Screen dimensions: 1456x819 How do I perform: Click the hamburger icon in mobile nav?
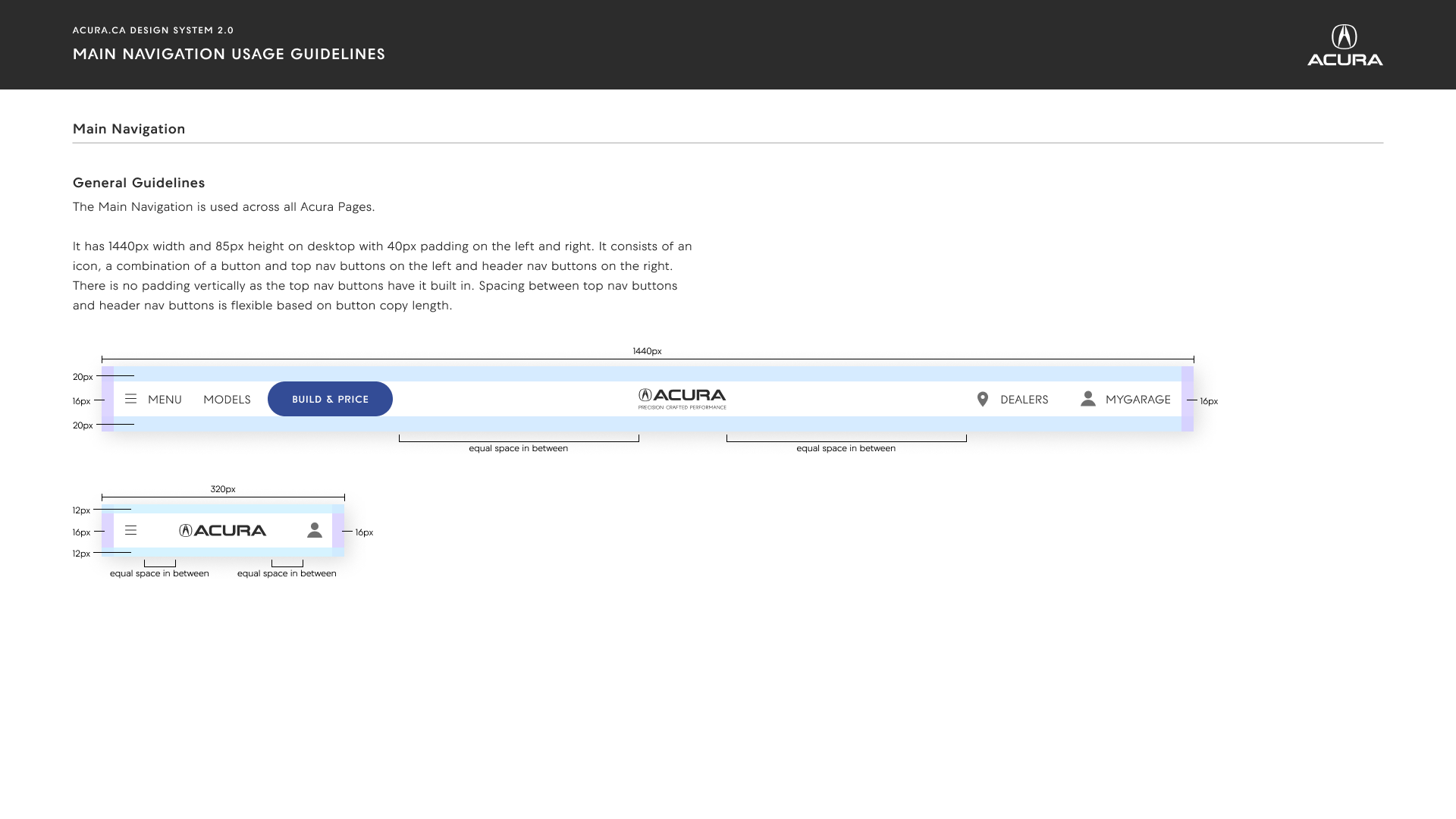pos(130,530)
